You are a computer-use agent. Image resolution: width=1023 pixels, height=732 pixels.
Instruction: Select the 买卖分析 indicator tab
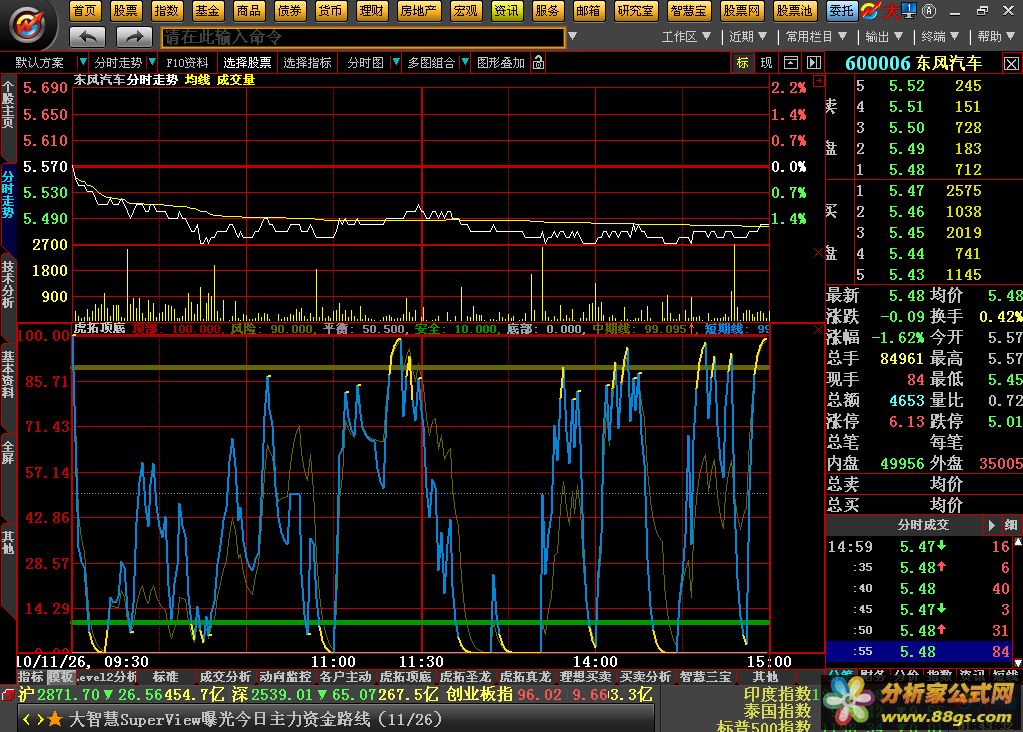645,677
